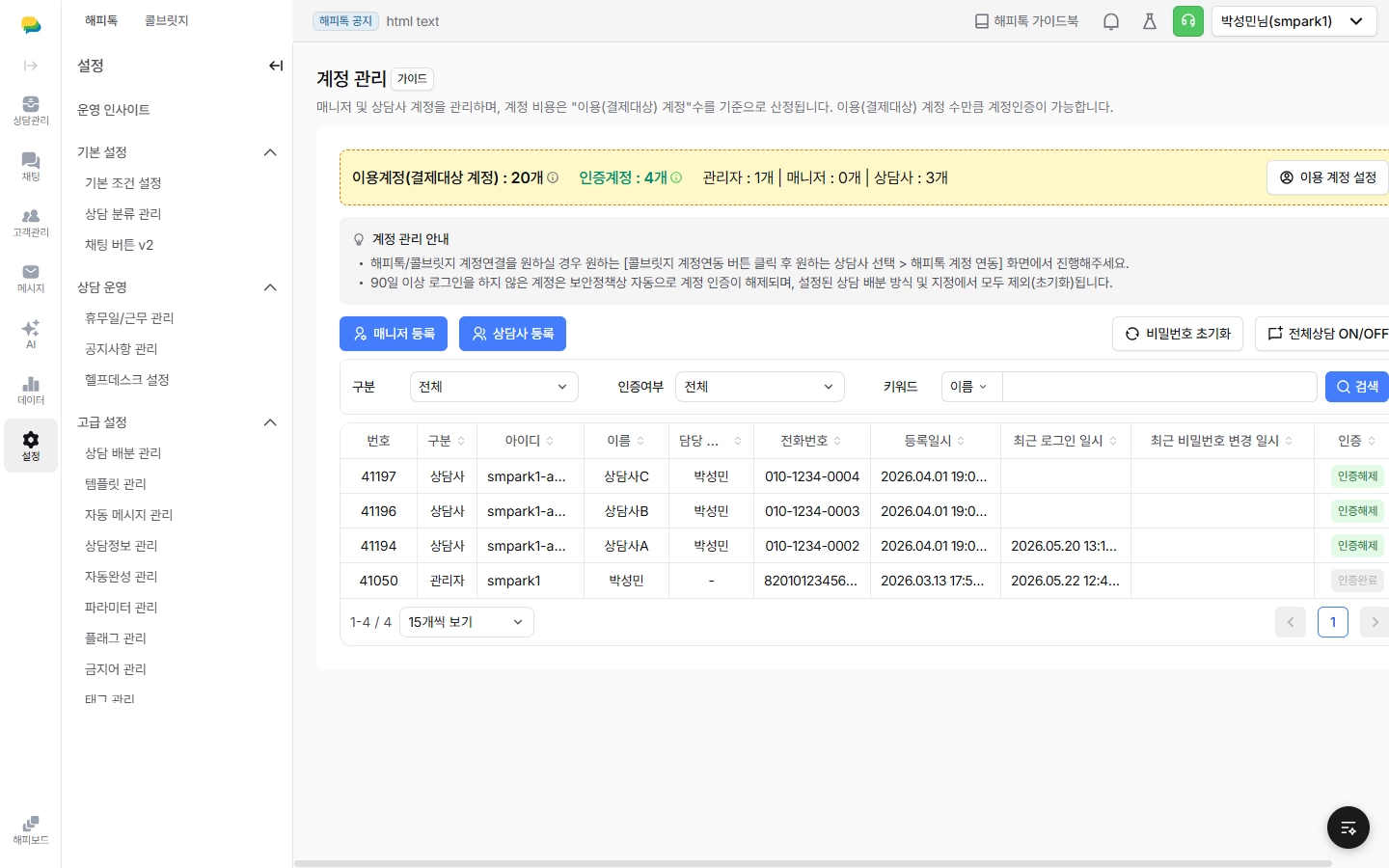The height and width of the screenshot is (868, 1389).
Task: Open 고객관리 sidebar icon
Action: (31, 222)
